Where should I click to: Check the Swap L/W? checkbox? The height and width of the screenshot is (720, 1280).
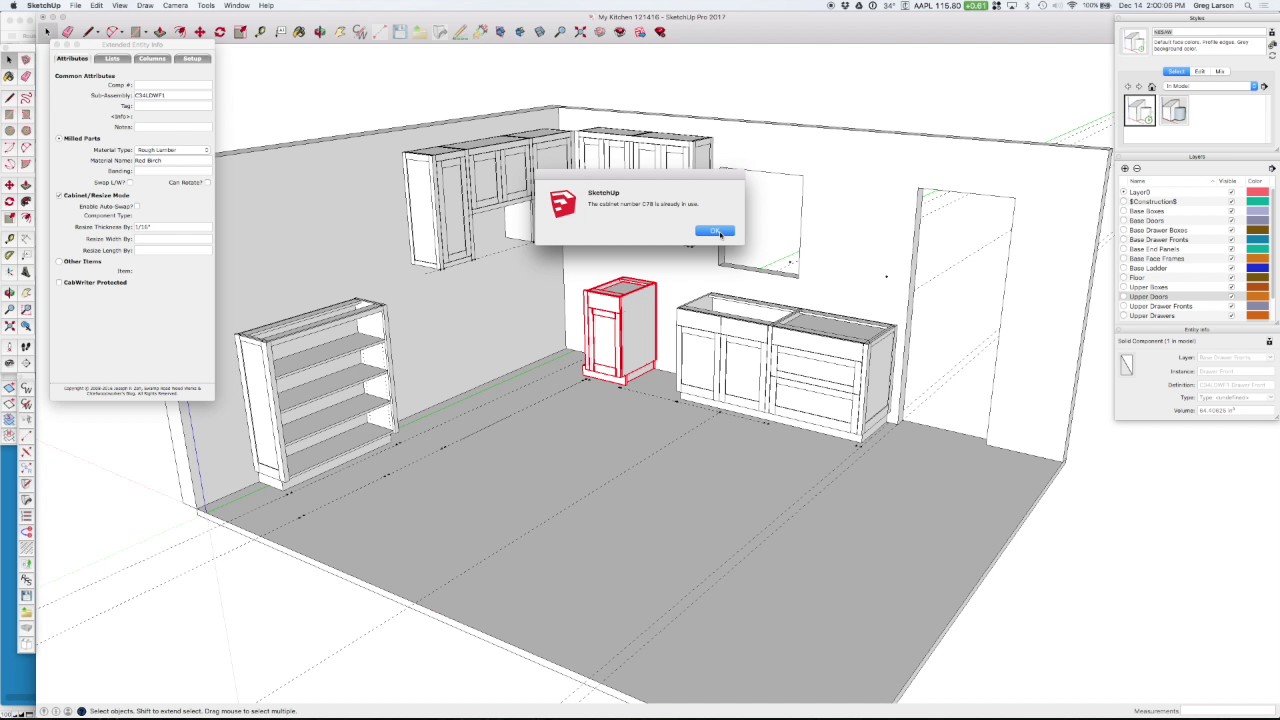click(129, 182)
